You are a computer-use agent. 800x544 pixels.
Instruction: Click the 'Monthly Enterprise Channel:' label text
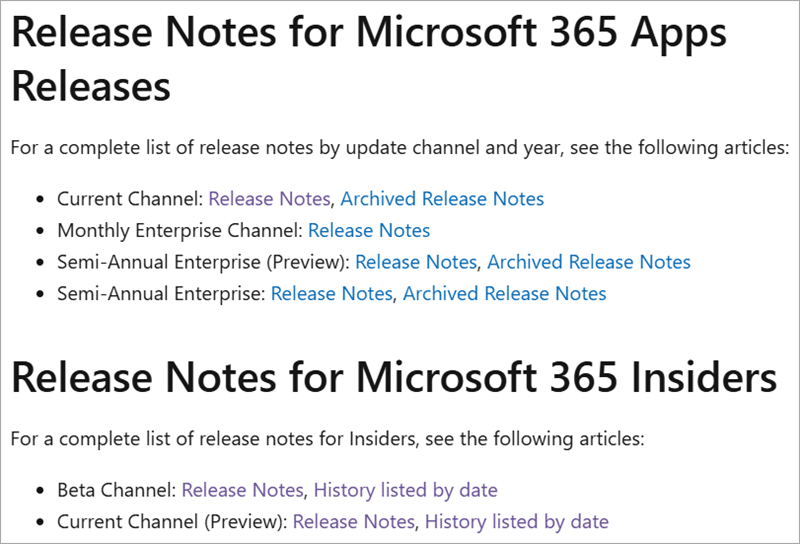pyautogui.click(x=180, y=230)
